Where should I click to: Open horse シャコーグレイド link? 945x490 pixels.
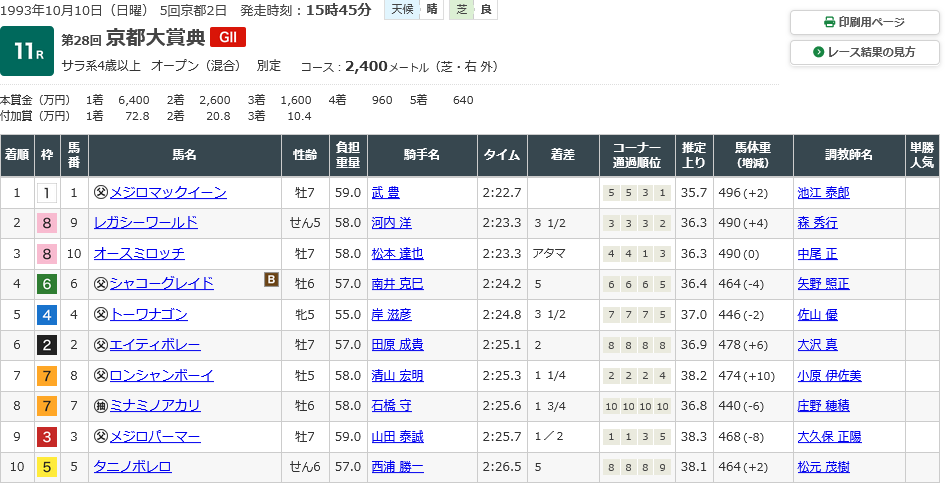click(162, 284)
